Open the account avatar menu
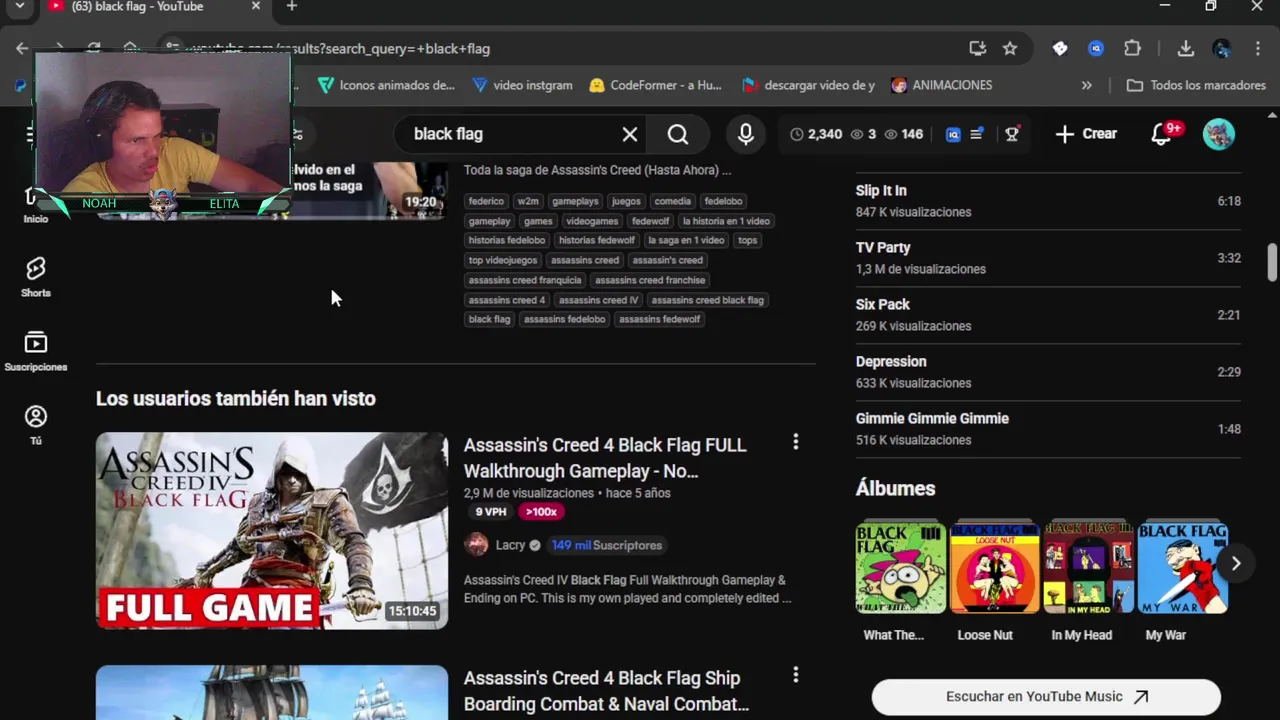This screenshot has width=1280, height=720. tap(1219, 134)
